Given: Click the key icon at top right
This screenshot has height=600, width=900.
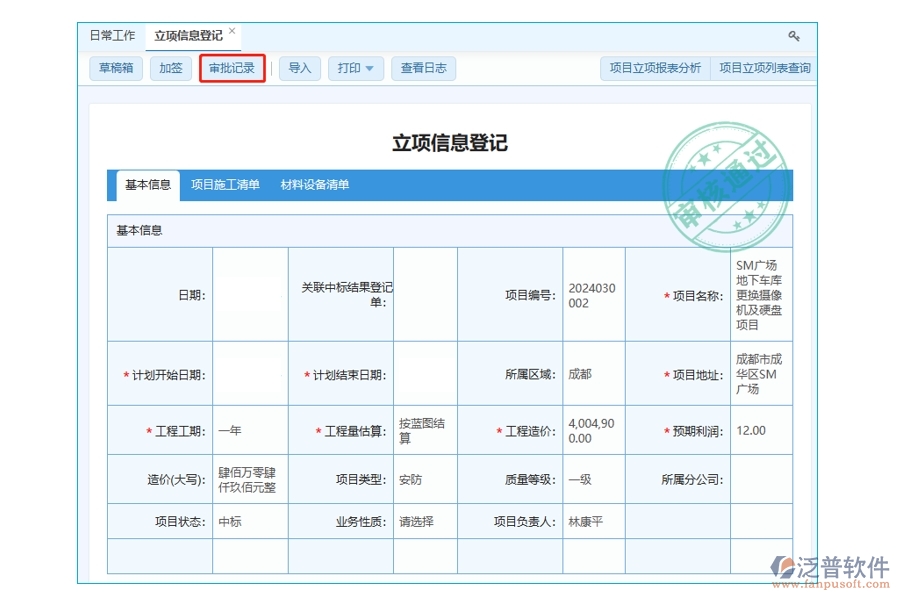Looking at the screenshot, I should (x=794, y=34).
